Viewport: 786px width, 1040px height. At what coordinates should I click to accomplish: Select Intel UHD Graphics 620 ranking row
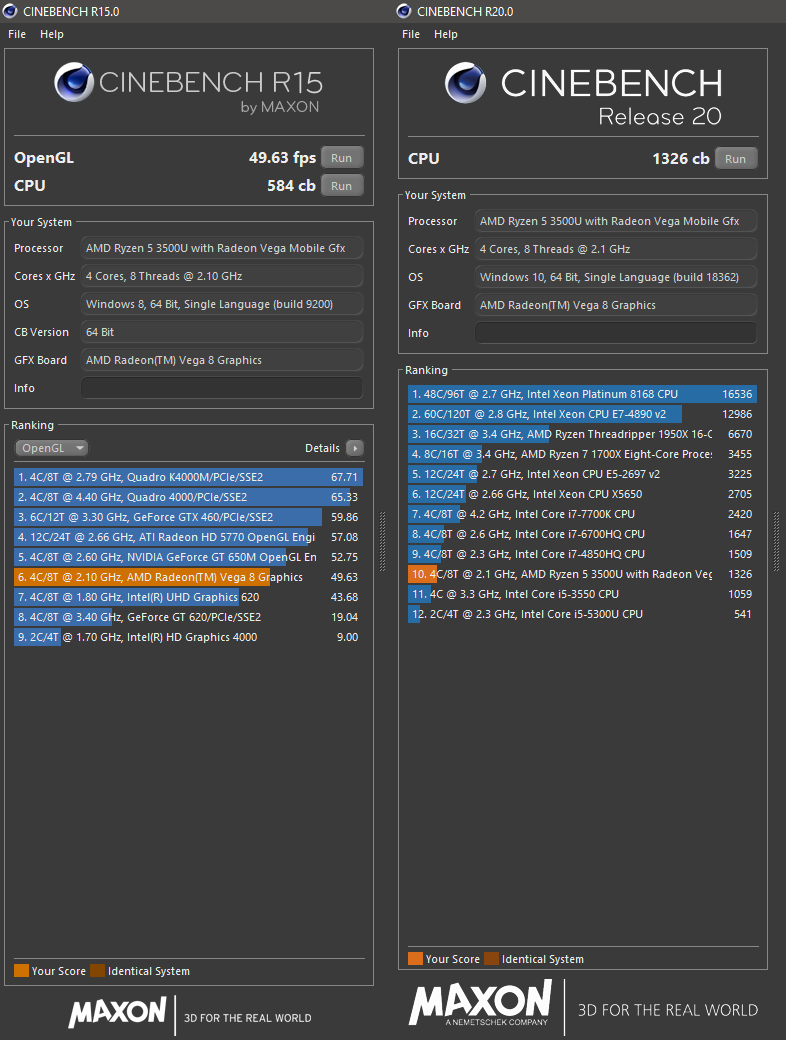pos(188,597)
